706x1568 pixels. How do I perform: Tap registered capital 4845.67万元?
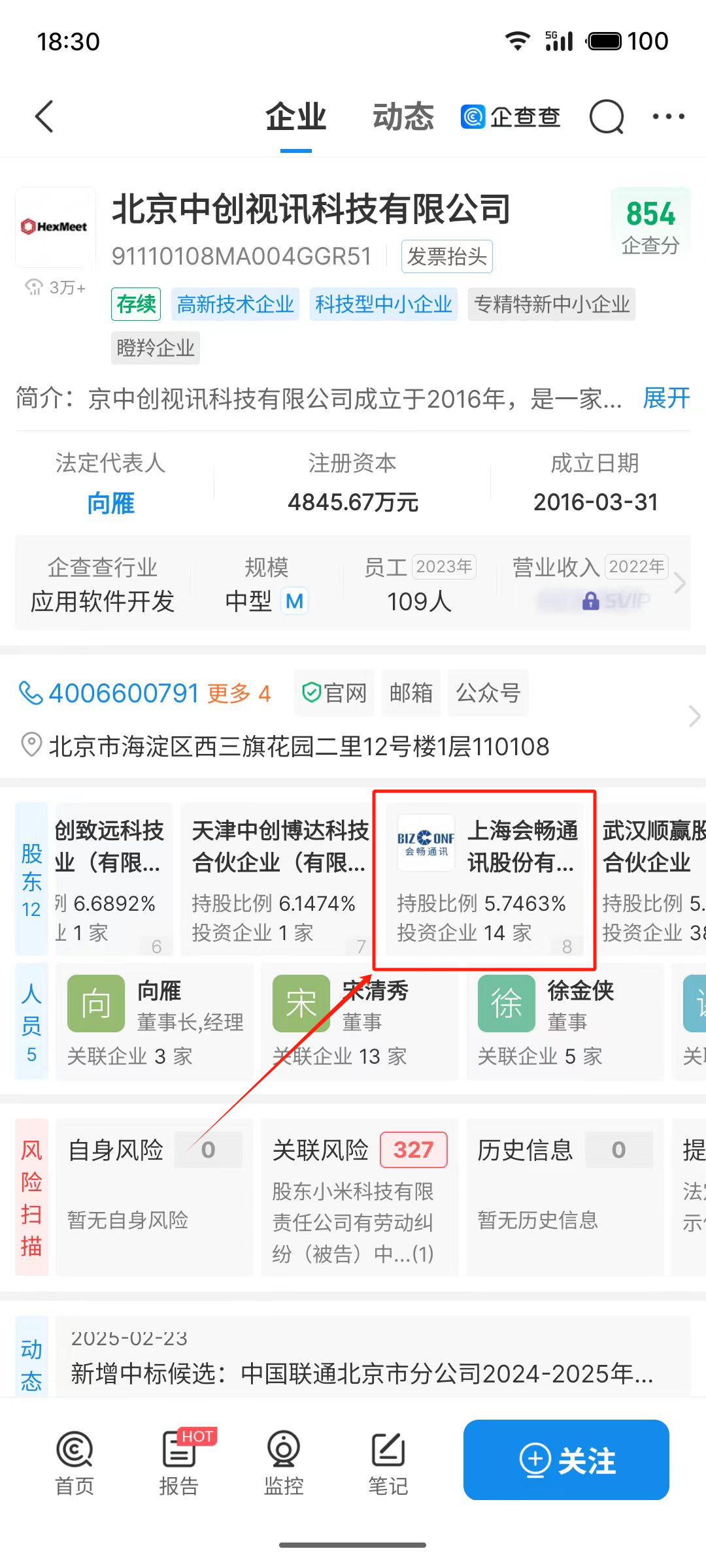[x=353, y=502]
